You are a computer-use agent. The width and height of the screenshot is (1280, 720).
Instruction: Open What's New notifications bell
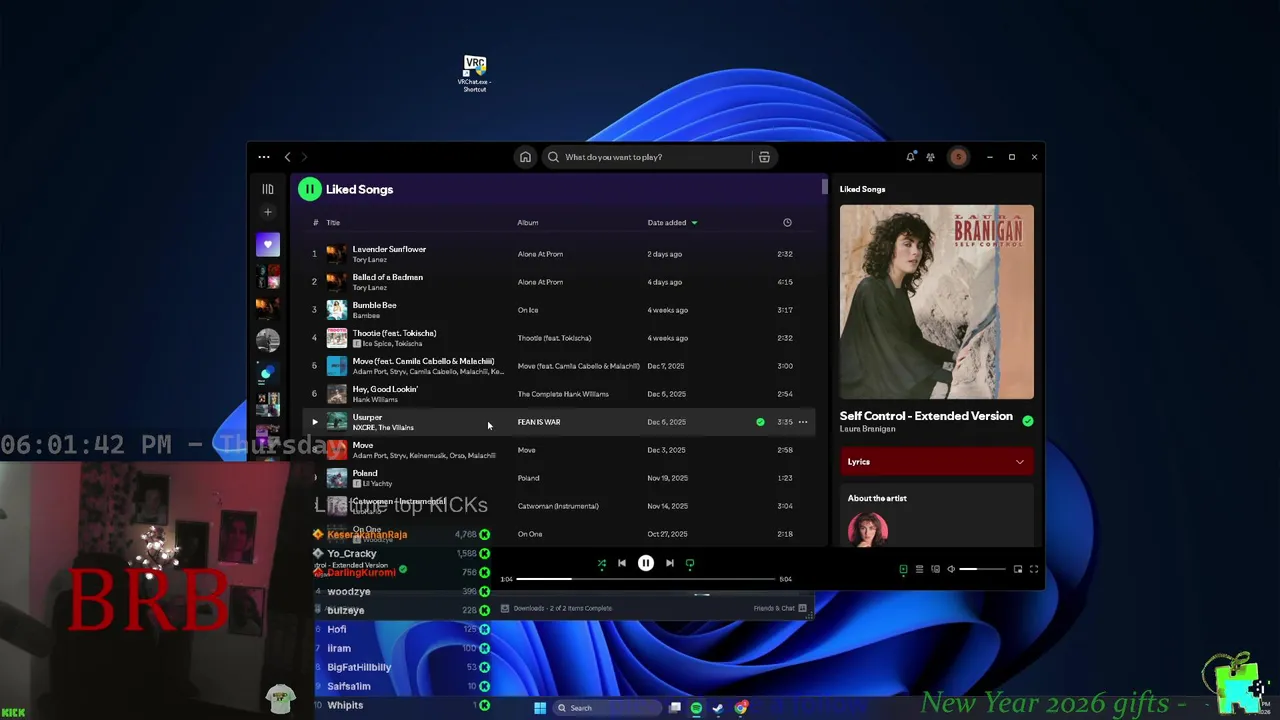(x=910, y=157)
